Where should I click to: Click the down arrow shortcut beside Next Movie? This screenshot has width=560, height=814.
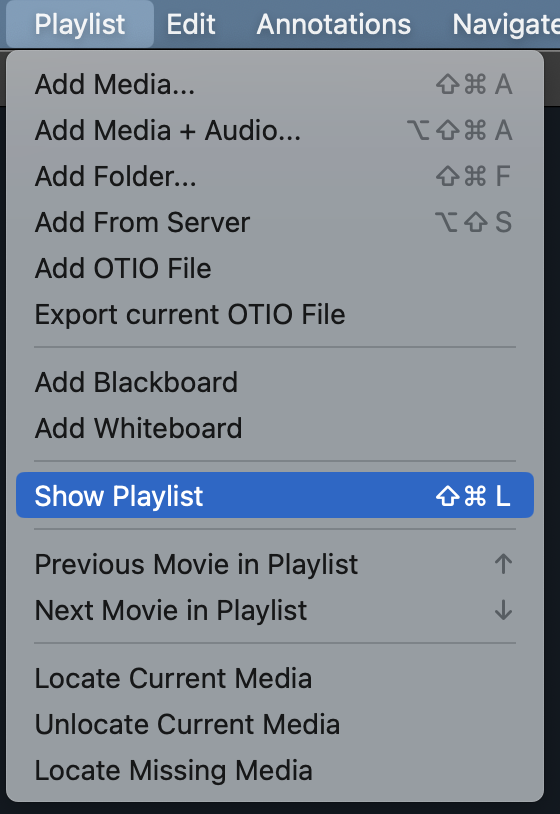click(503, 610)
